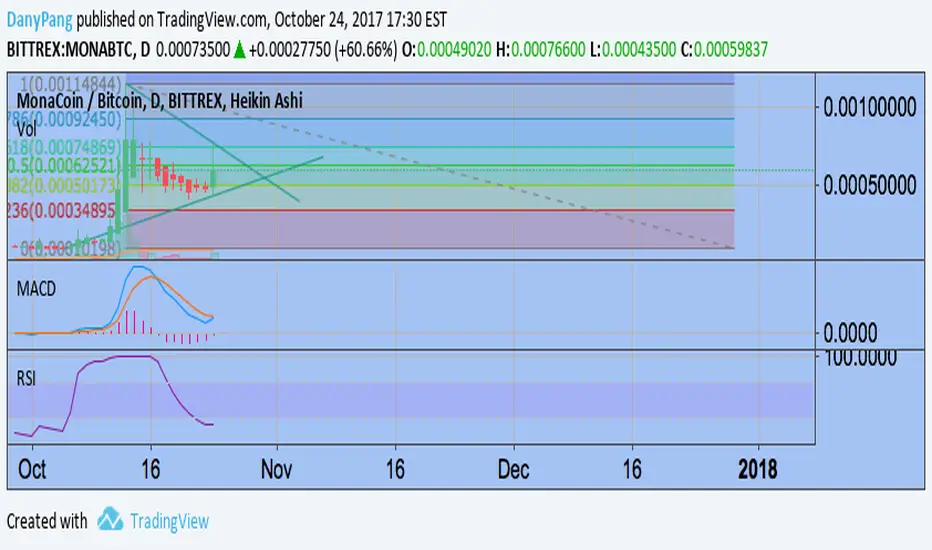Select the +0.00027750 (+60.66%) change value
932x550 pixels.
coord(323,49)
